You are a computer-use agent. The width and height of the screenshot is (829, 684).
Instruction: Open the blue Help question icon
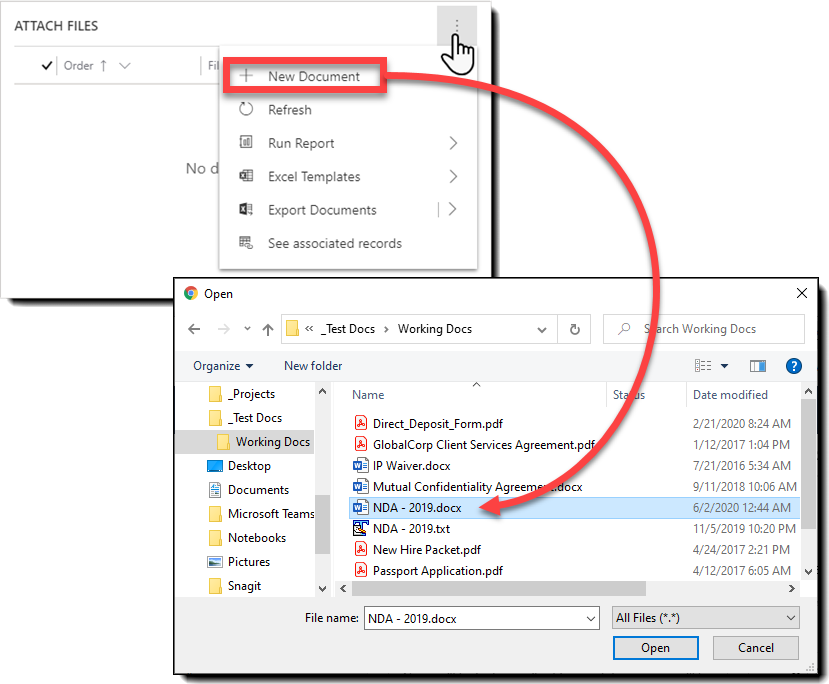(793, 366)
